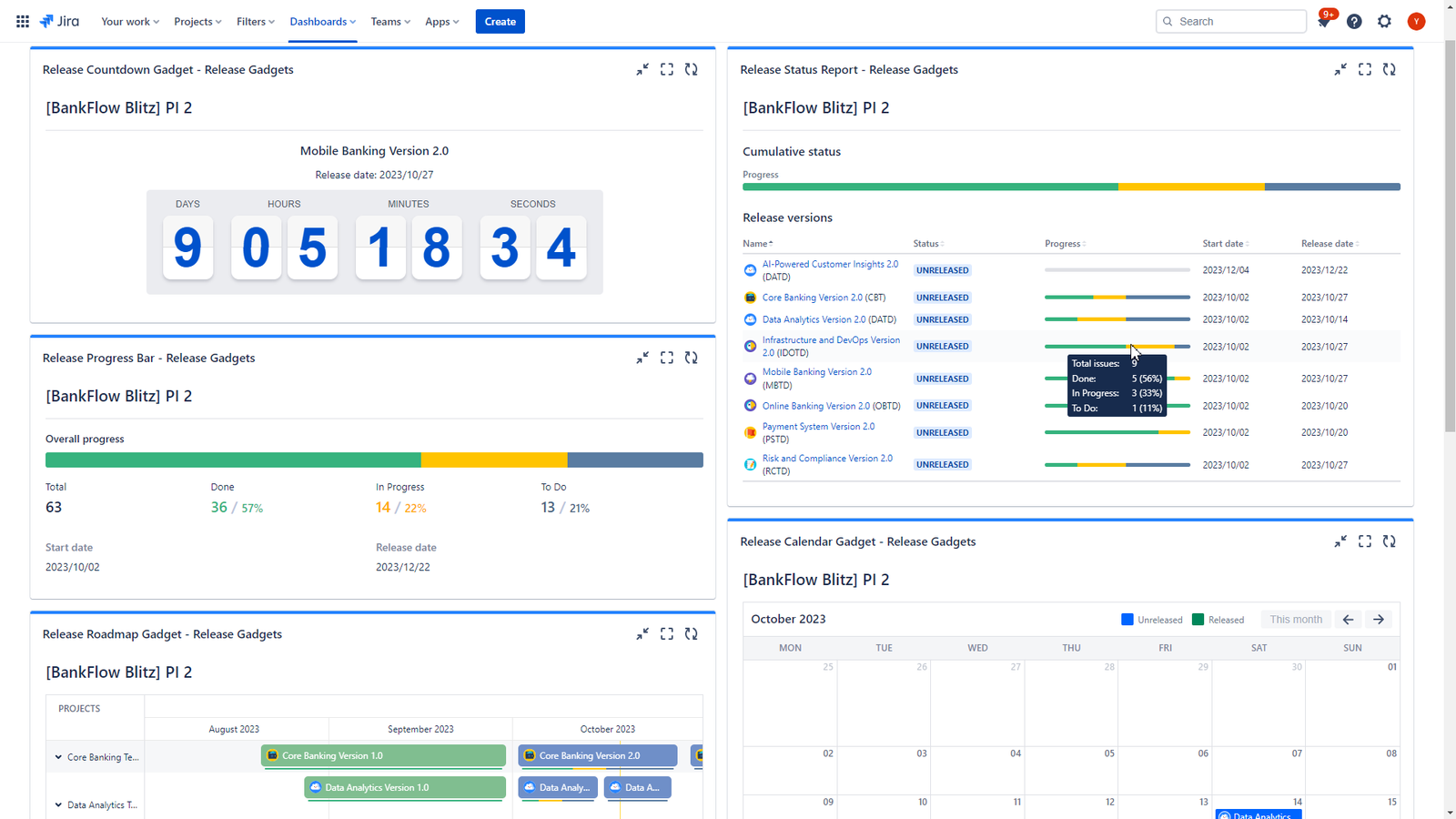
Task: Open the settings gear icon
Action: 1384,21
